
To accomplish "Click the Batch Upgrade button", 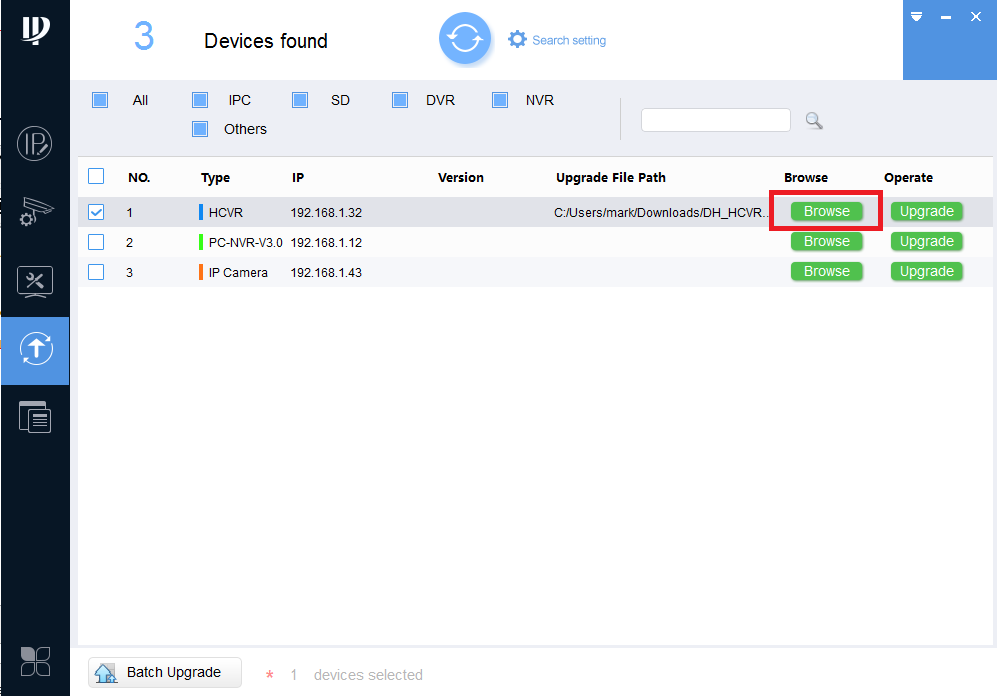I will point(165,672).
